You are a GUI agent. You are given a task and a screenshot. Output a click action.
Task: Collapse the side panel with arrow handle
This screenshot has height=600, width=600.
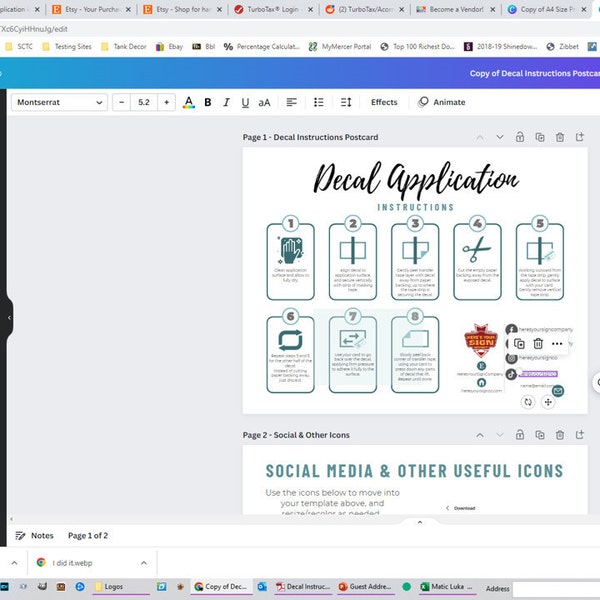[x=9, y=318]
